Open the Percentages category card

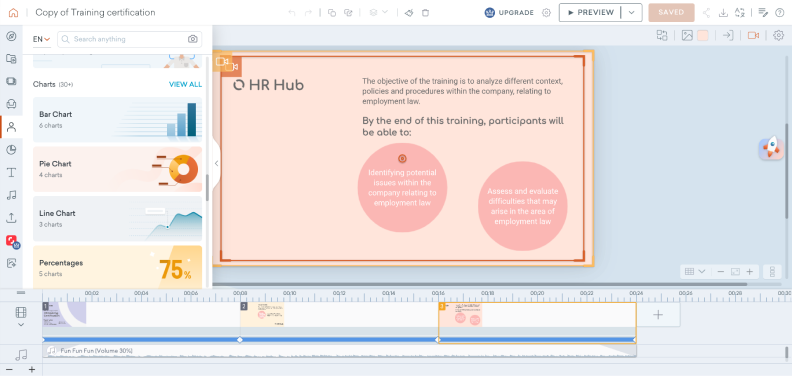(117, 267)
